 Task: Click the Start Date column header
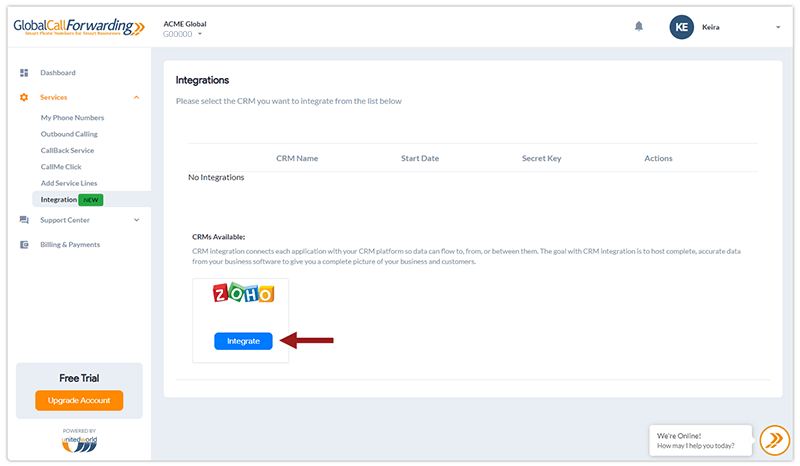[x=420, y=158]
